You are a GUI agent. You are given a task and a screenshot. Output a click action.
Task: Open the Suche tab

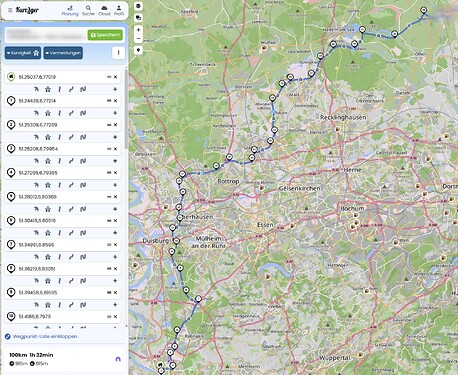tap(88, 11)
